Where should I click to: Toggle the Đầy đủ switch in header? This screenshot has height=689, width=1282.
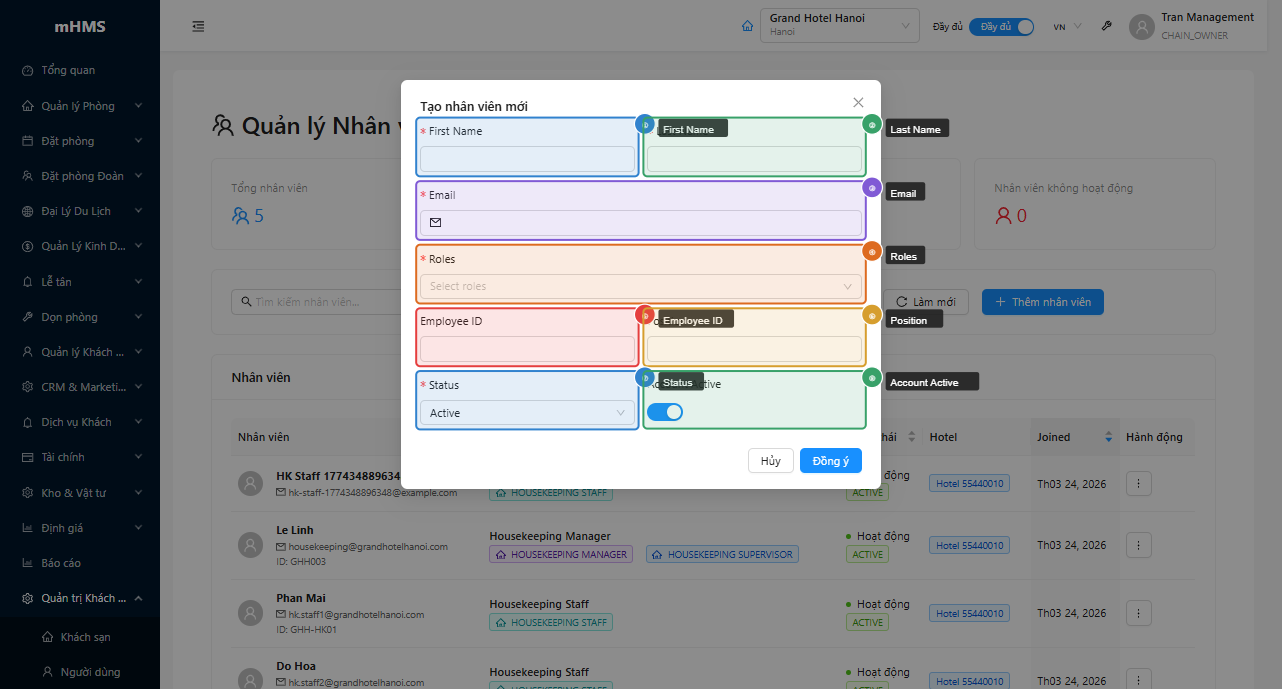pos(1001,27)
